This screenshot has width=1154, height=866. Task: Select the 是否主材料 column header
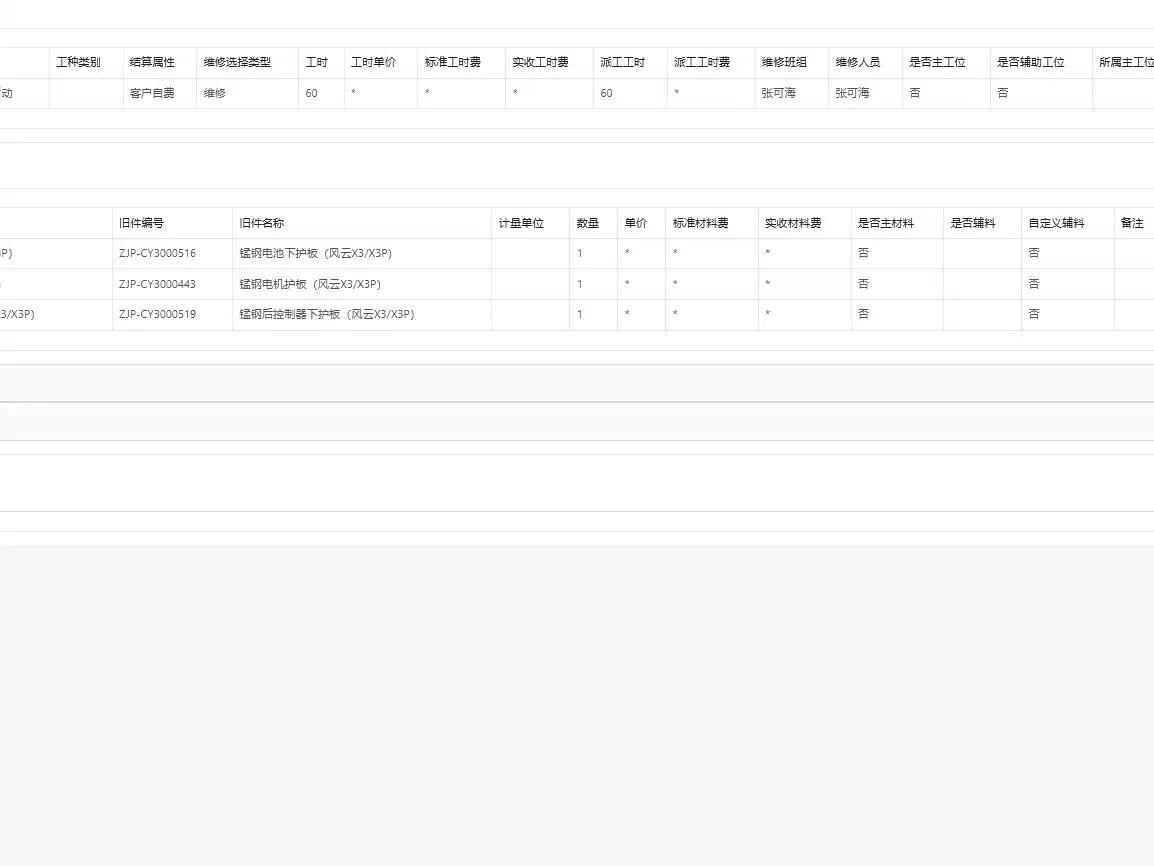pyautogui.click(x=885, y=223)
